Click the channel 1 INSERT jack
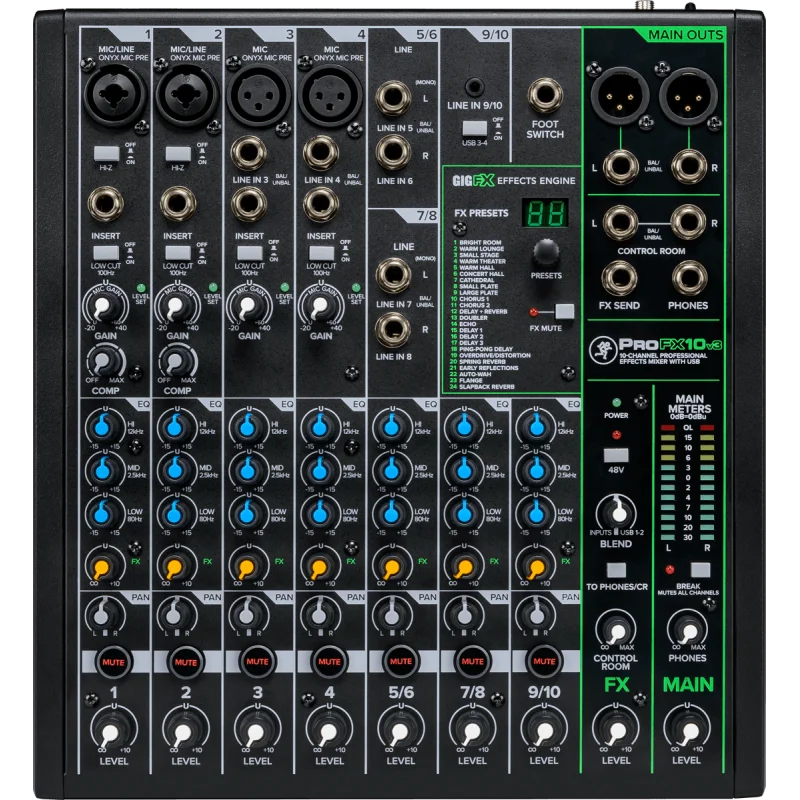This screenshot has width=800, height=800. tap(106, 204)
